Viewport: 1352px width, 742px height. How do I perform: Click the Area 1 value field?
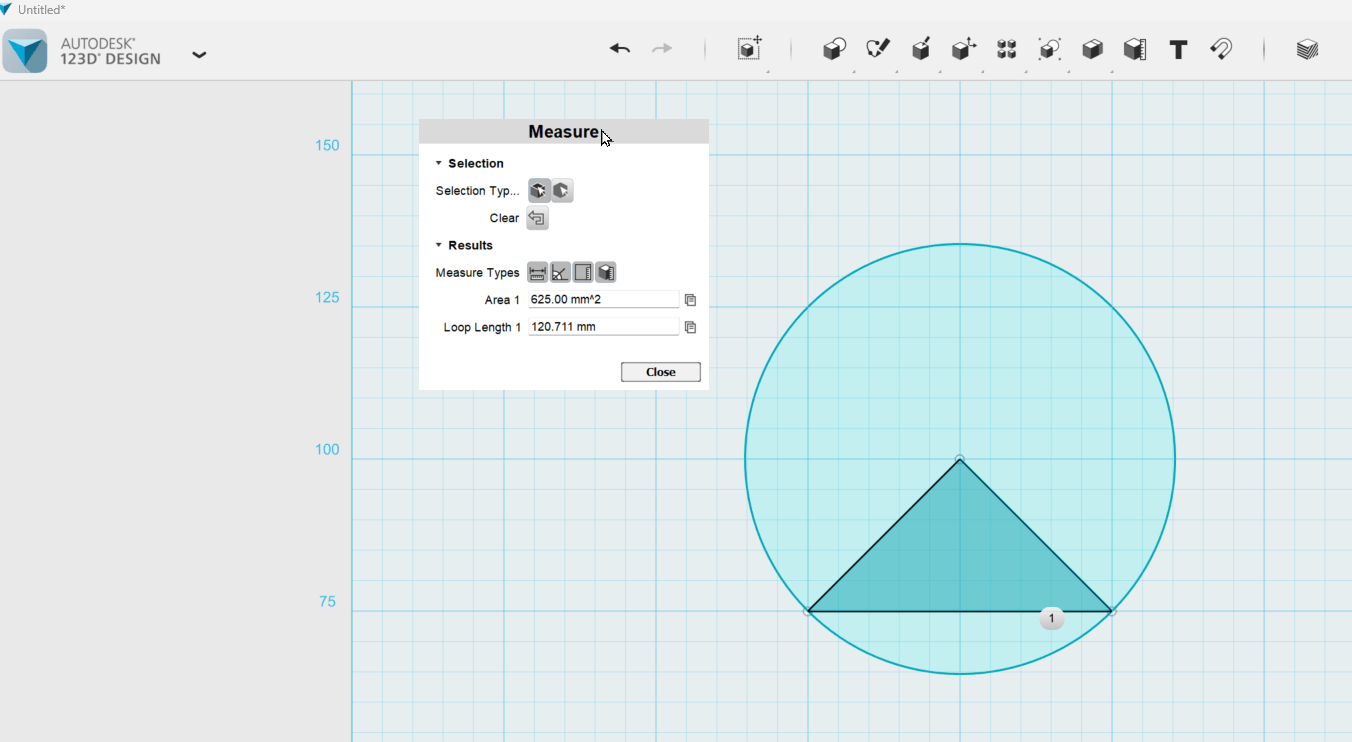pos(604,300)
